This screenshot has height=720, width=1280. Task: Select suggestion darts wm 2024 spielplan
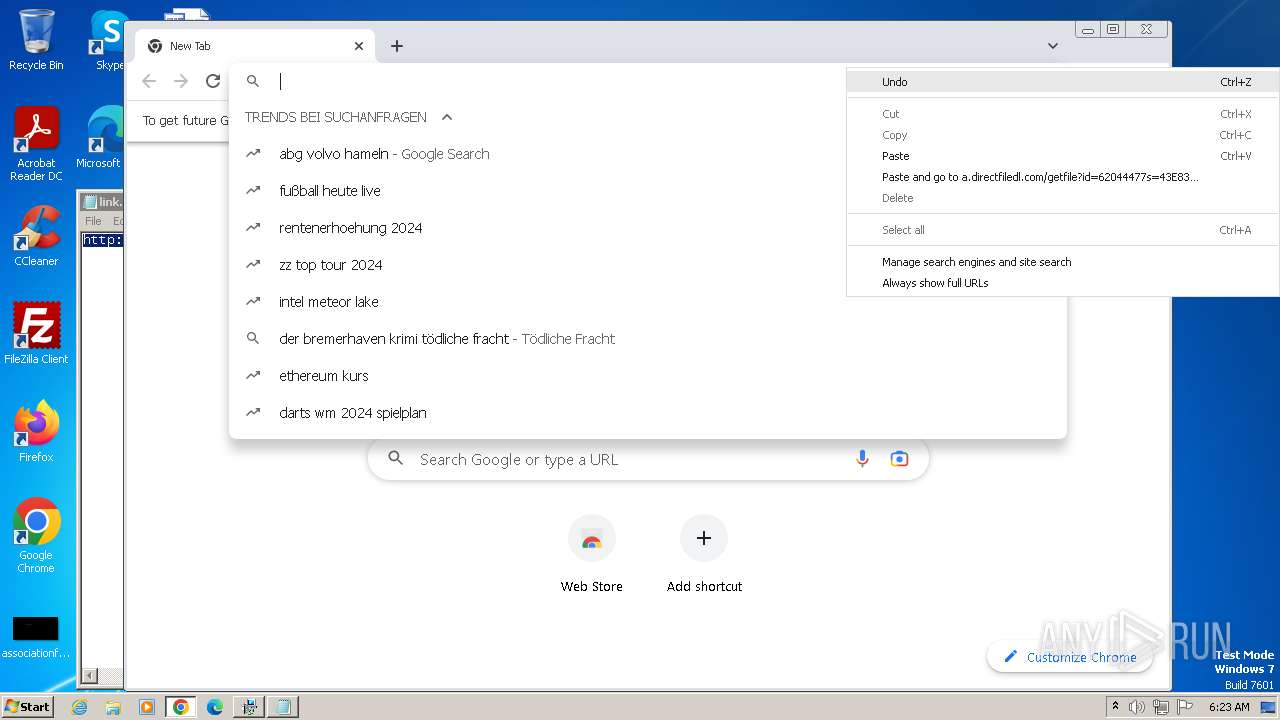coord(648,413)
